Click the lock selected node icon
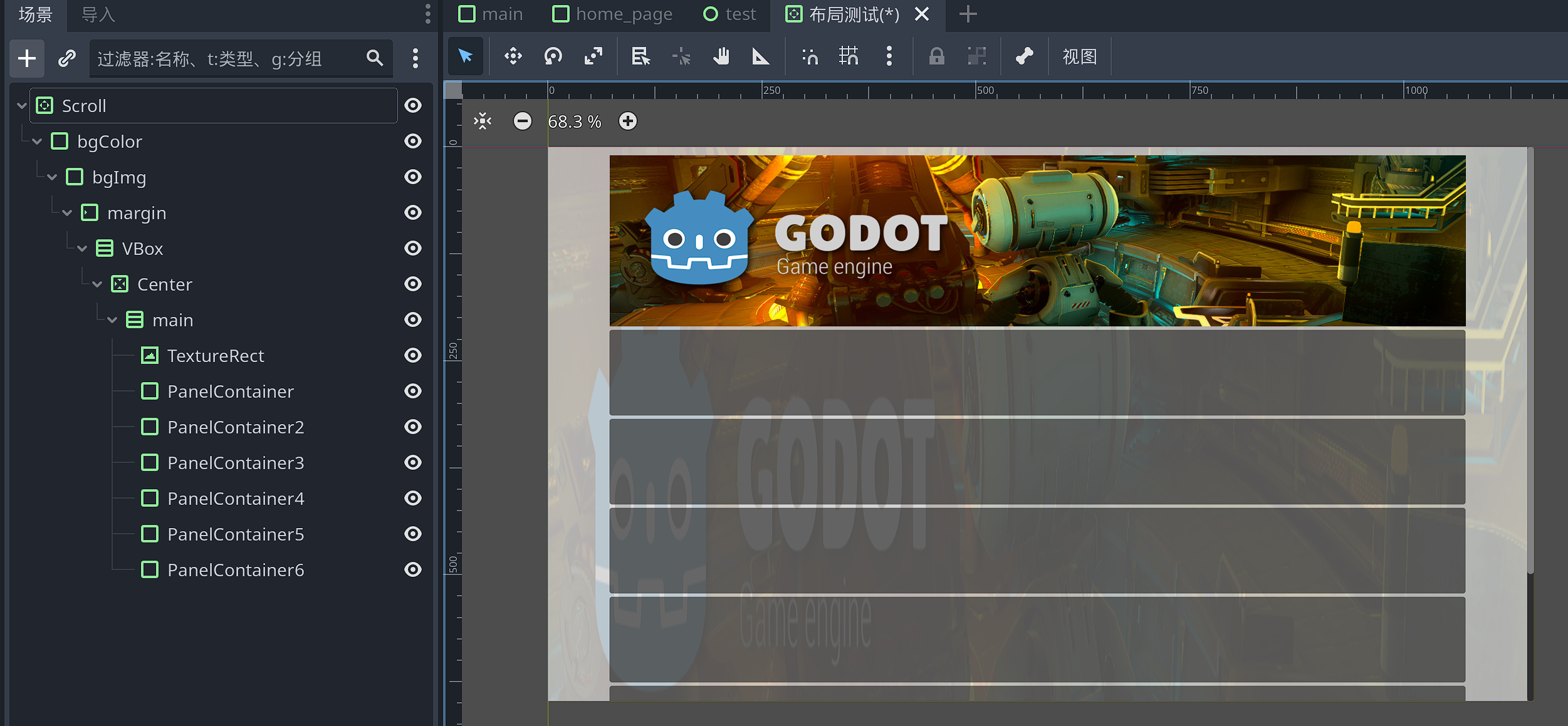 (936, 56)
